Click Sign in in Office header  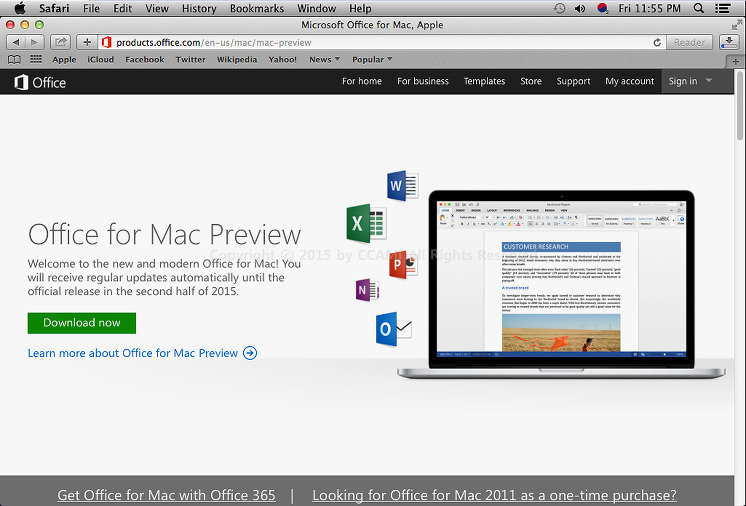click(x=683, y=81)
